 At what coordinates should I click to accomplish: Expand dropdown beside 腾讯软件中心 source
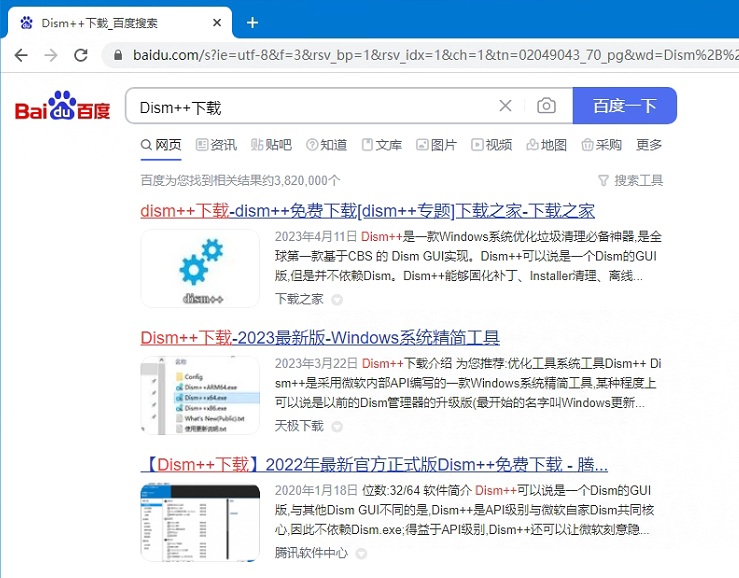point(362,553)
